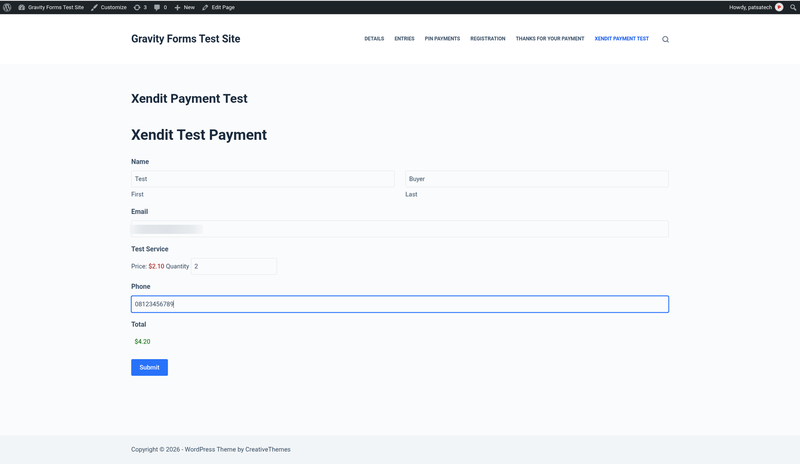
Task: Open the WordPress logo menu
Action: pyautogui.click(x=7, y=7)
